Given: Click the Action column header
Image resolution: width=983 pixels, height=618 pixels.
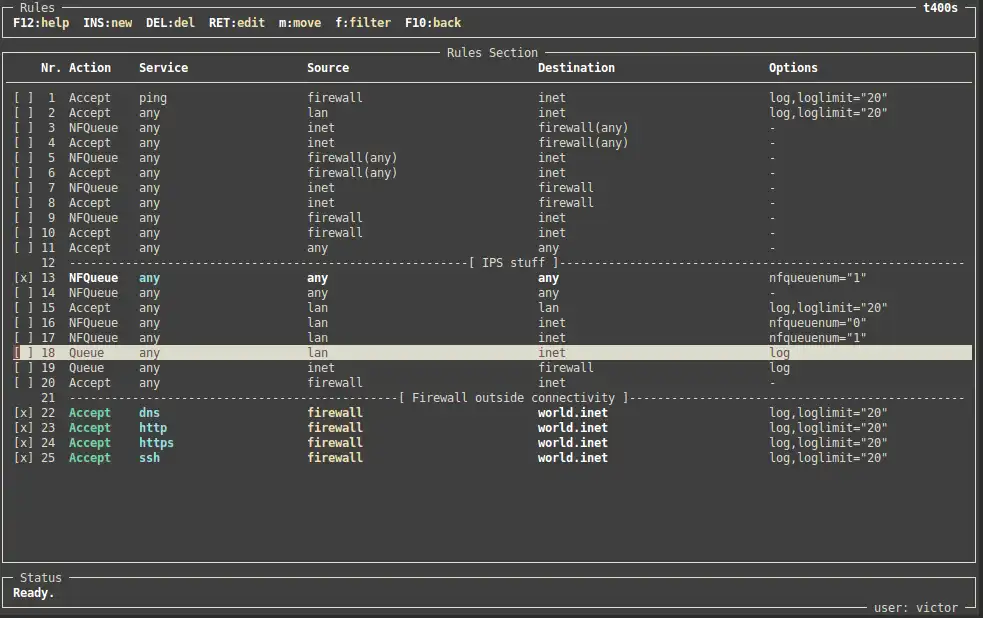Looking at the screenshot, I should 90,68.
